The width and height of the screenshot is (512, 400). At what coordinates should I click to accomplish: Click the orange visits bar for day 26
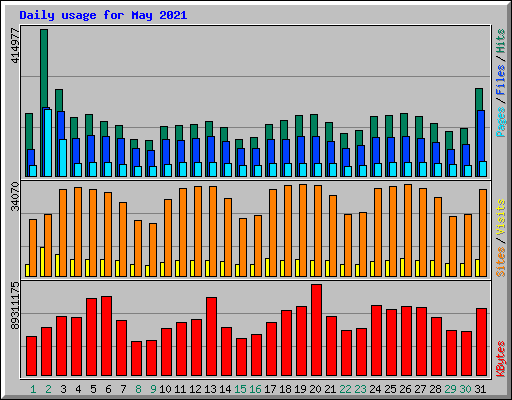point(408,230)
